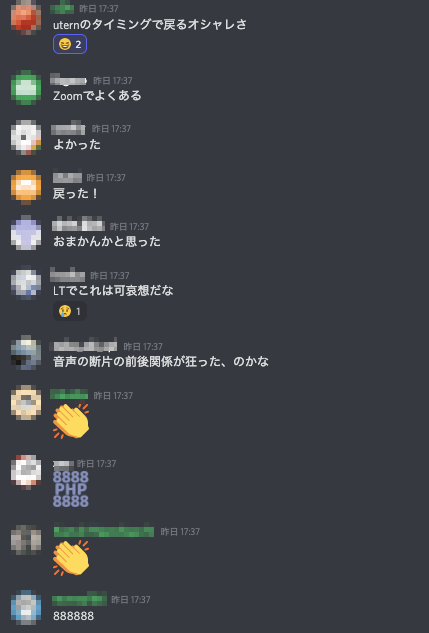This screenshot has height=633, width=429.
Task: Select the message text uternのタイミングで戻るオシャレさ
Action: tap(150, 25)
